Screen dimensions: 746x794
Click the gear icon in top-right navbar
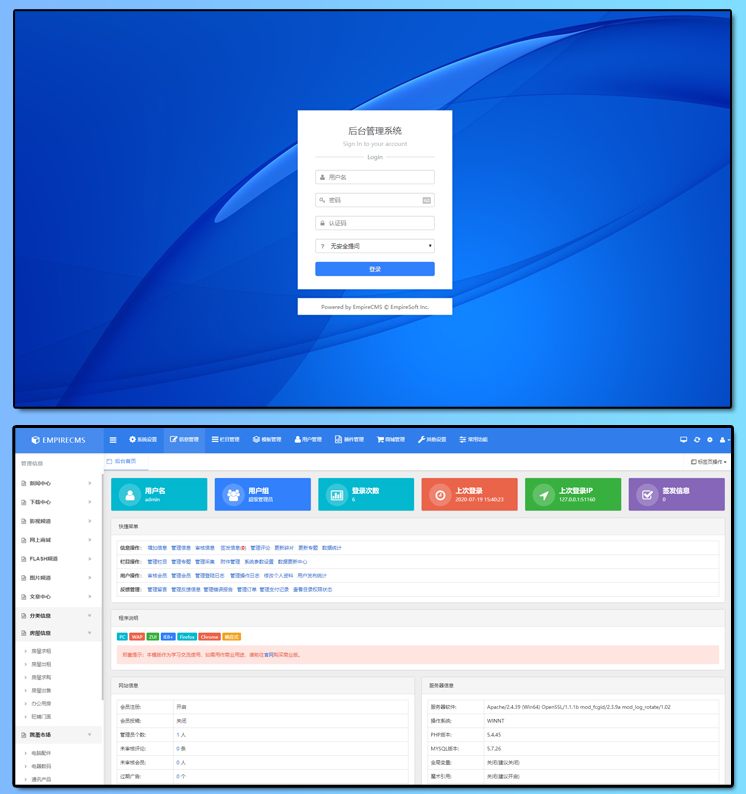710,439
